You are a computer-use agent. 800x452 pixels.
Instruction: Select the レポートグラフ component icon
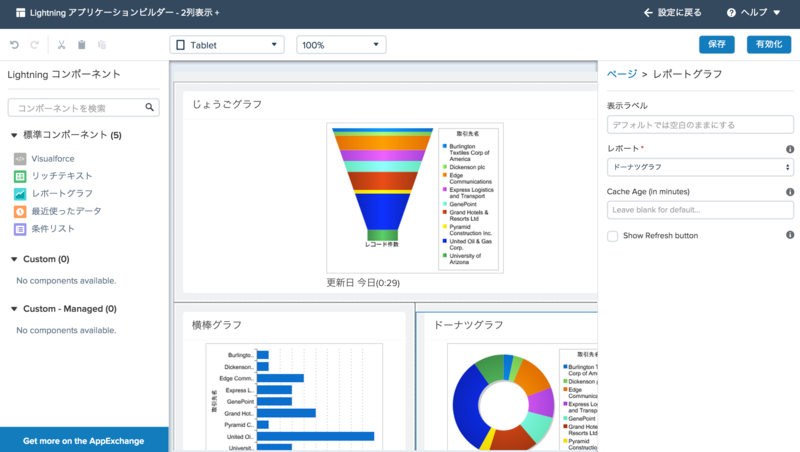click(20, 194)
